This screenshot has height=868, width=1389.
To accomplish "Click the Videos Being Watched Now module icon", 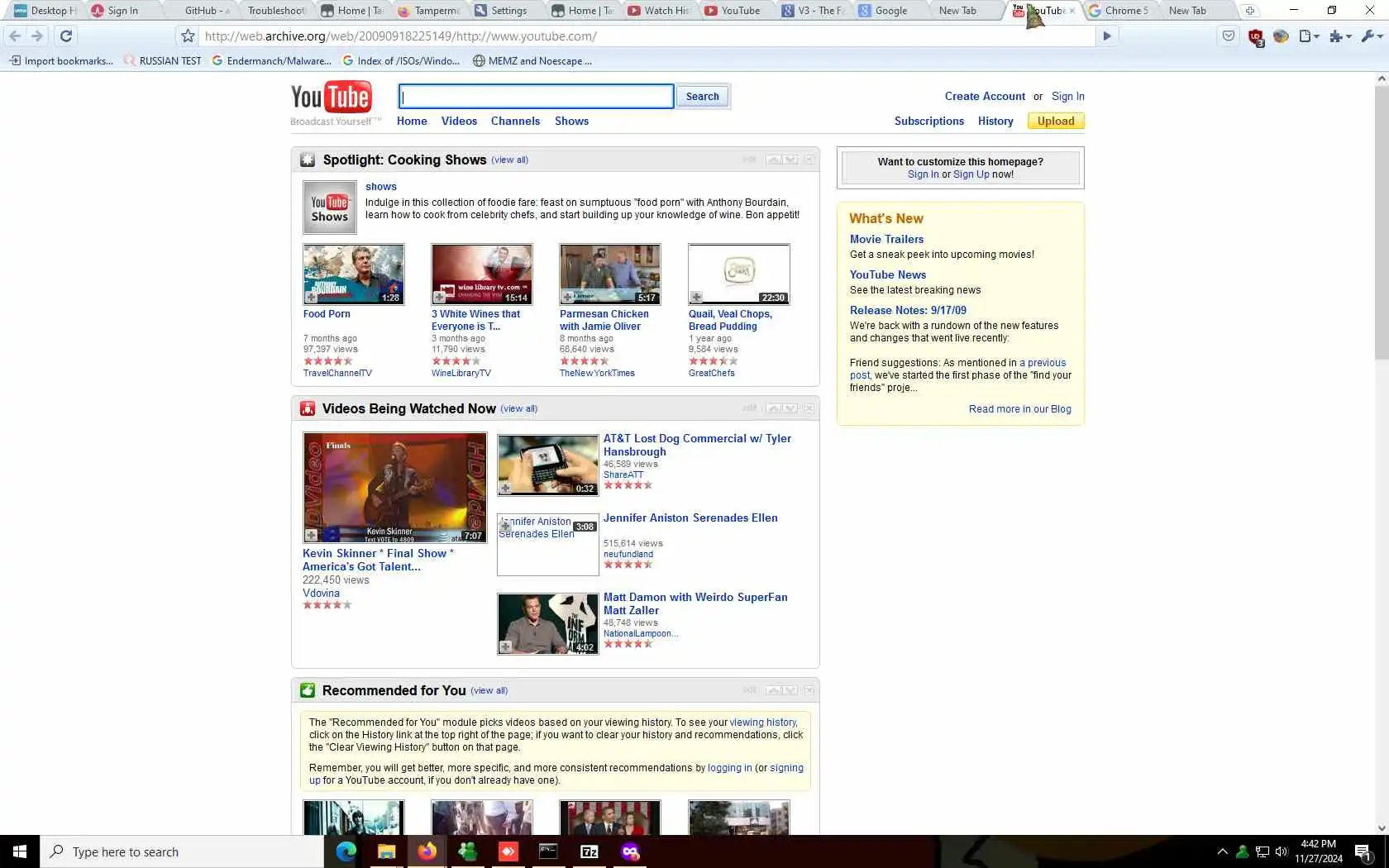I will 308,408.
